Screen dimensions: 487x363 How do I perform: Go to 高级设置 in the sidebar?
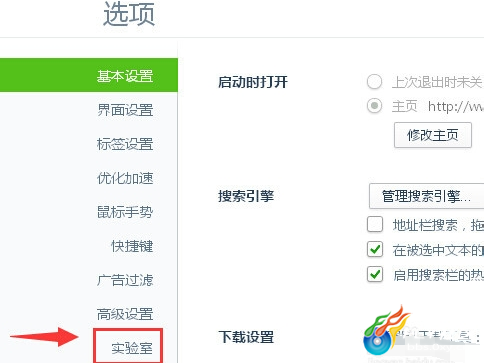(125, 314)
